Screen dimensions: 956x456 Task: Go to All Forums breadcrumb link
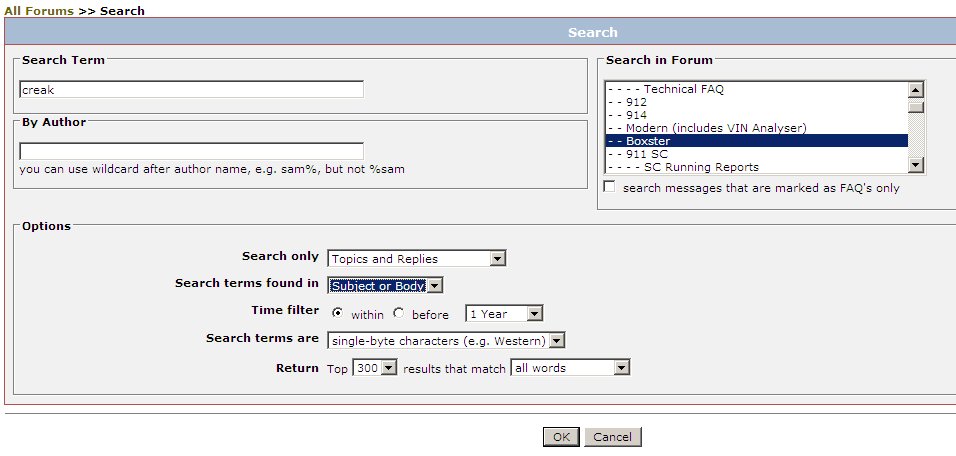point(39,11)
